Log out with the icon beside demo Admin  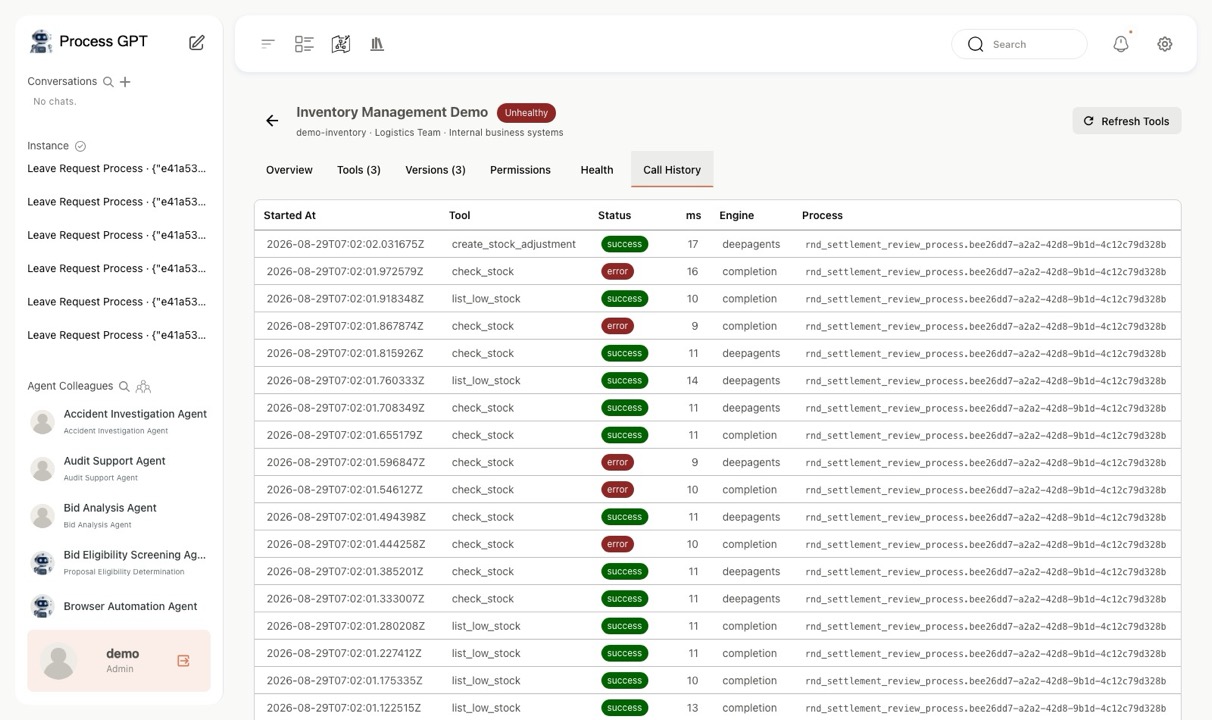point(183,661)
